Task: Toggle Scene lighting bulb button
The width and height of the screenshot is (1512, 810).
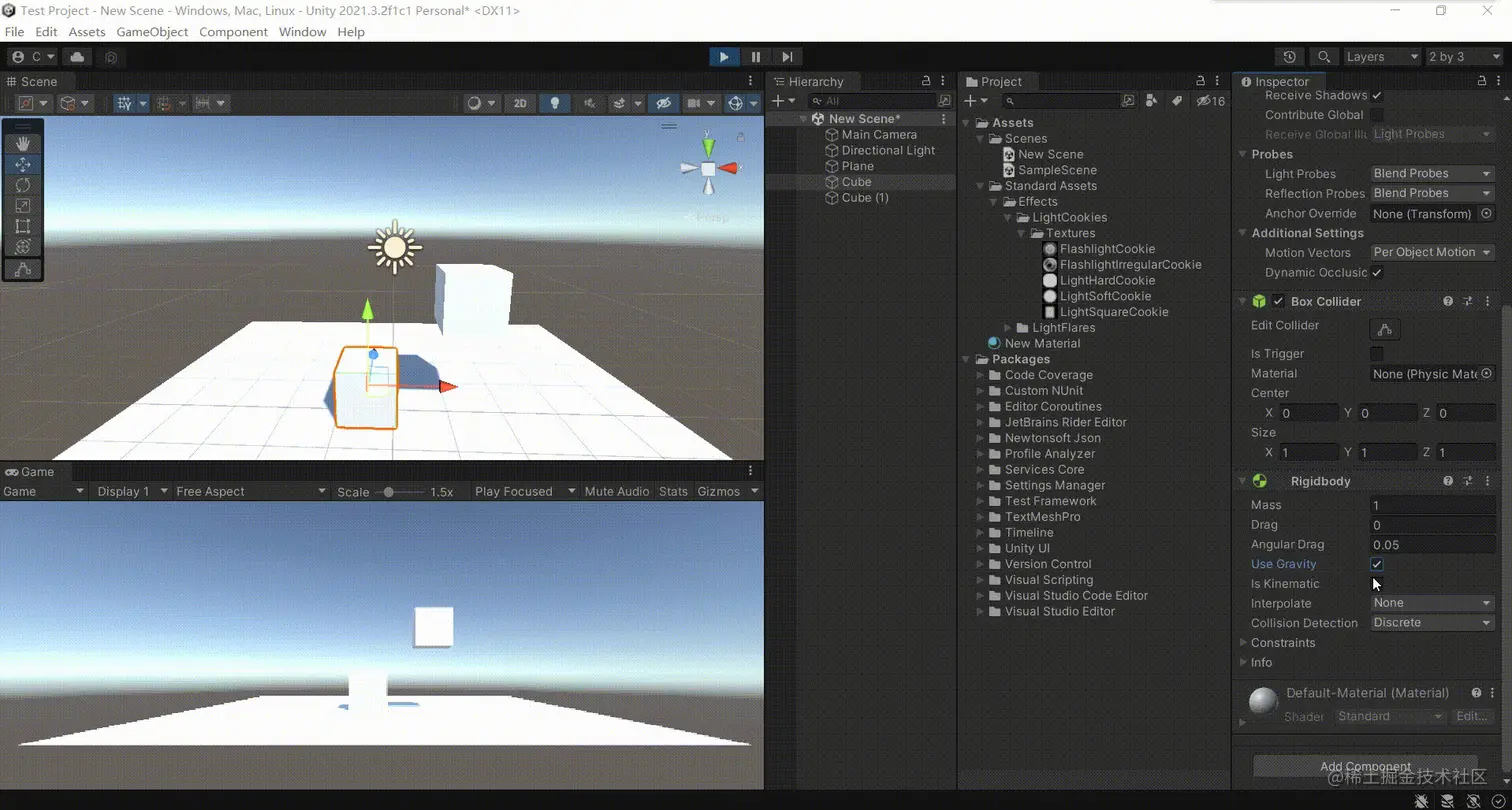Action: 554,103
